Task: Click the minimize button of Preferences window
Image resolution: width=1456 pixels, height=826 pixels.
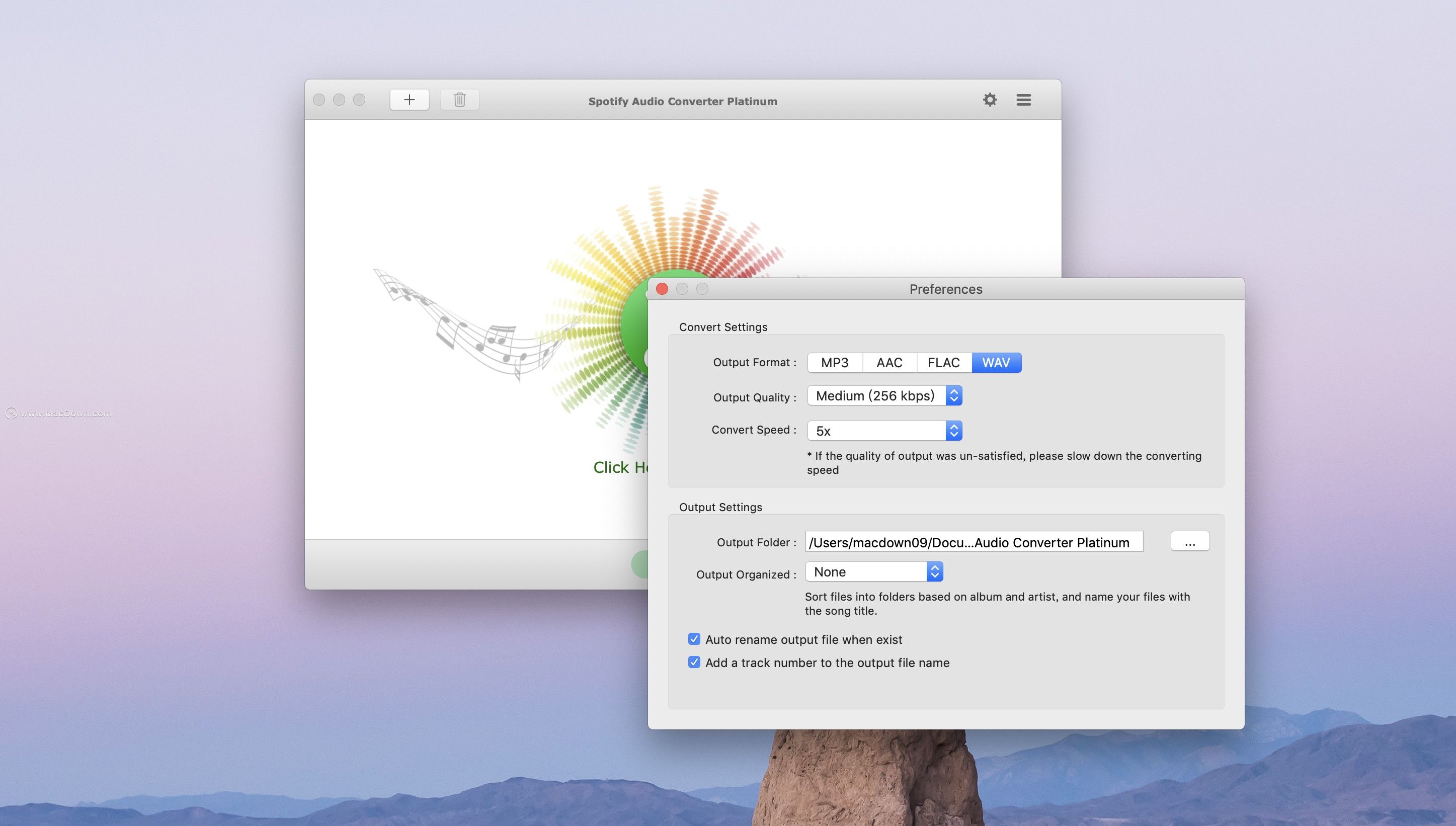Action: click(x=682, y=289)
